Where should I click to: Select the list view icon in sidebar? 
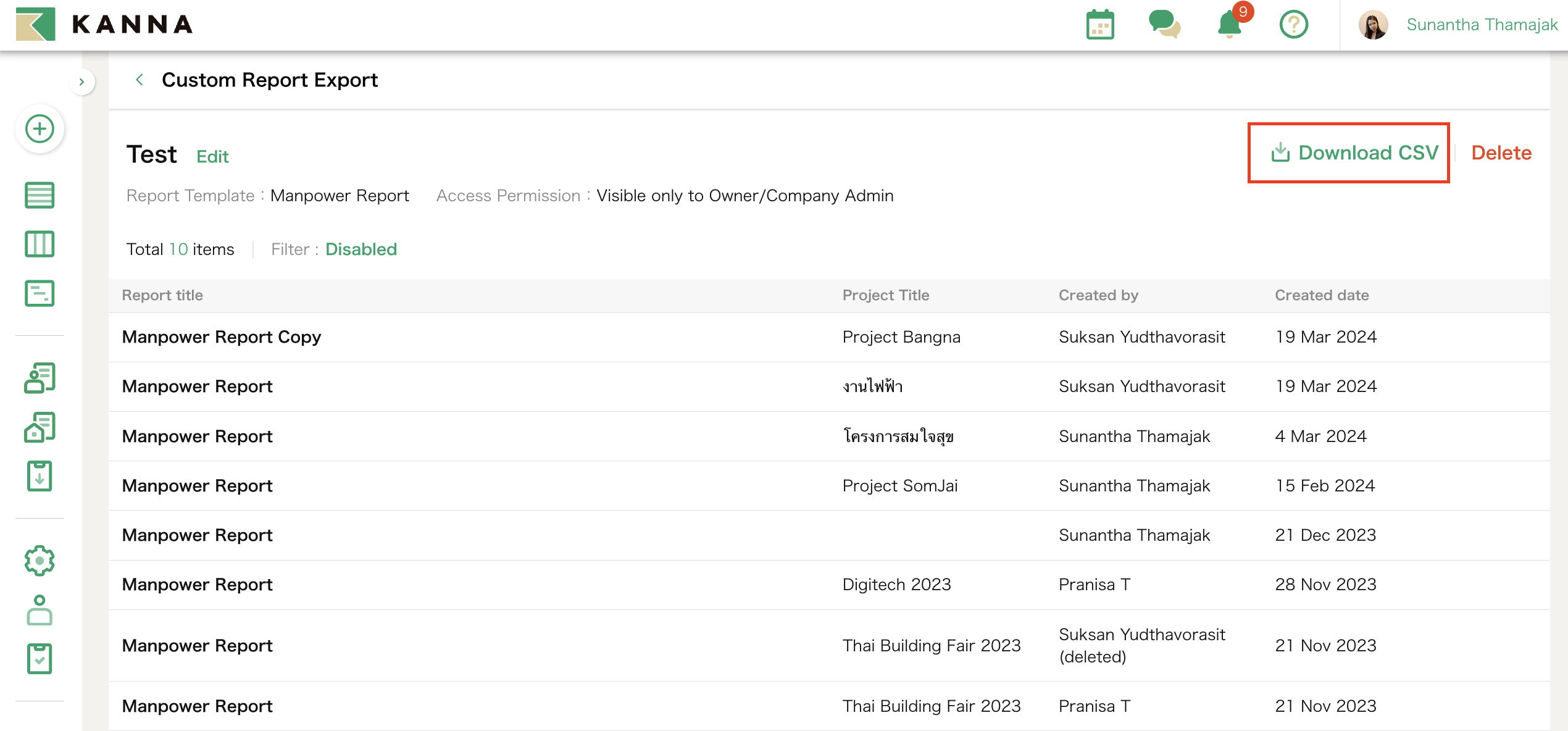coord(39,195)
